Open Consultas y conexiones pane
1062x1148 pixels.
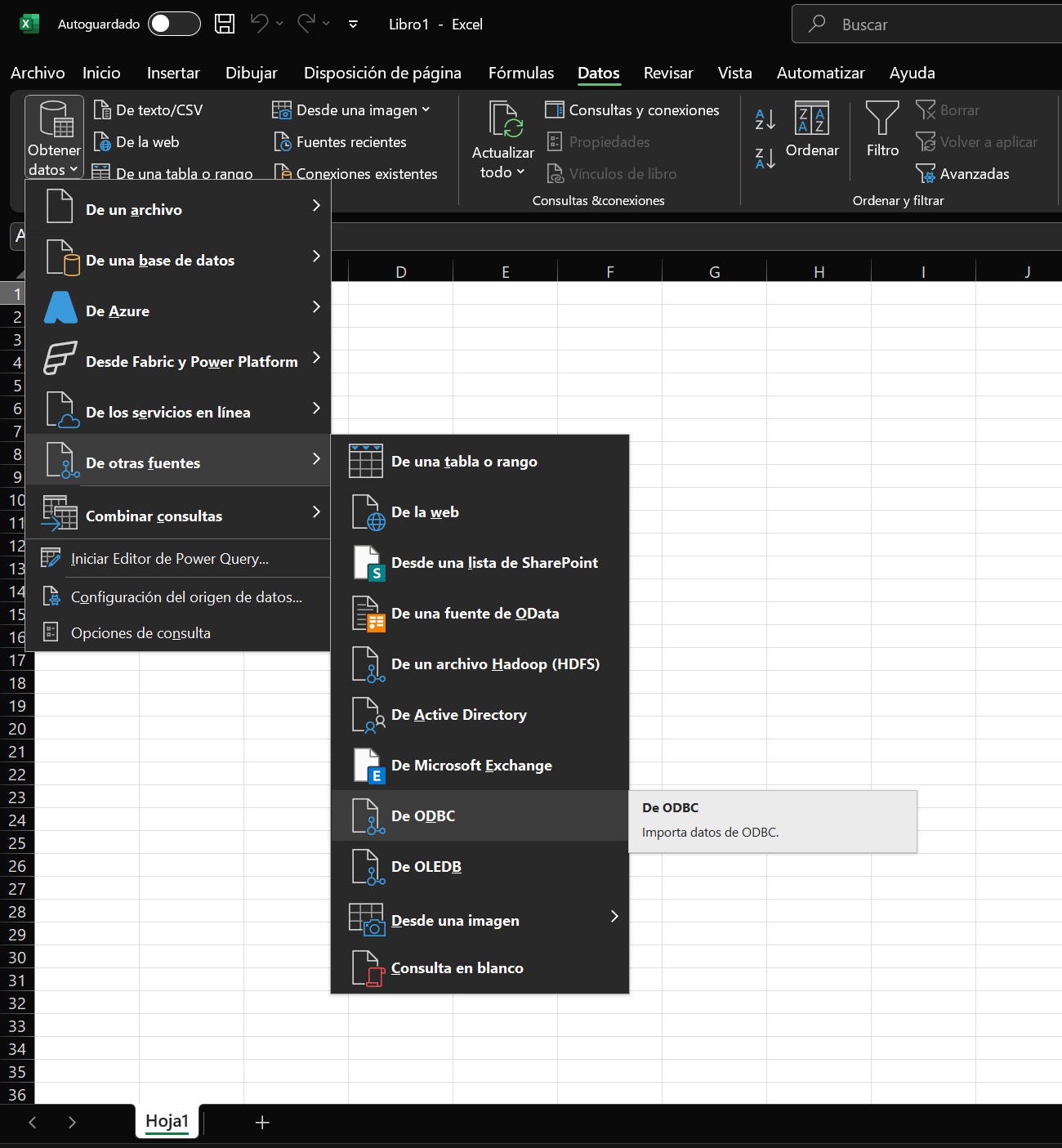[632, 110]
